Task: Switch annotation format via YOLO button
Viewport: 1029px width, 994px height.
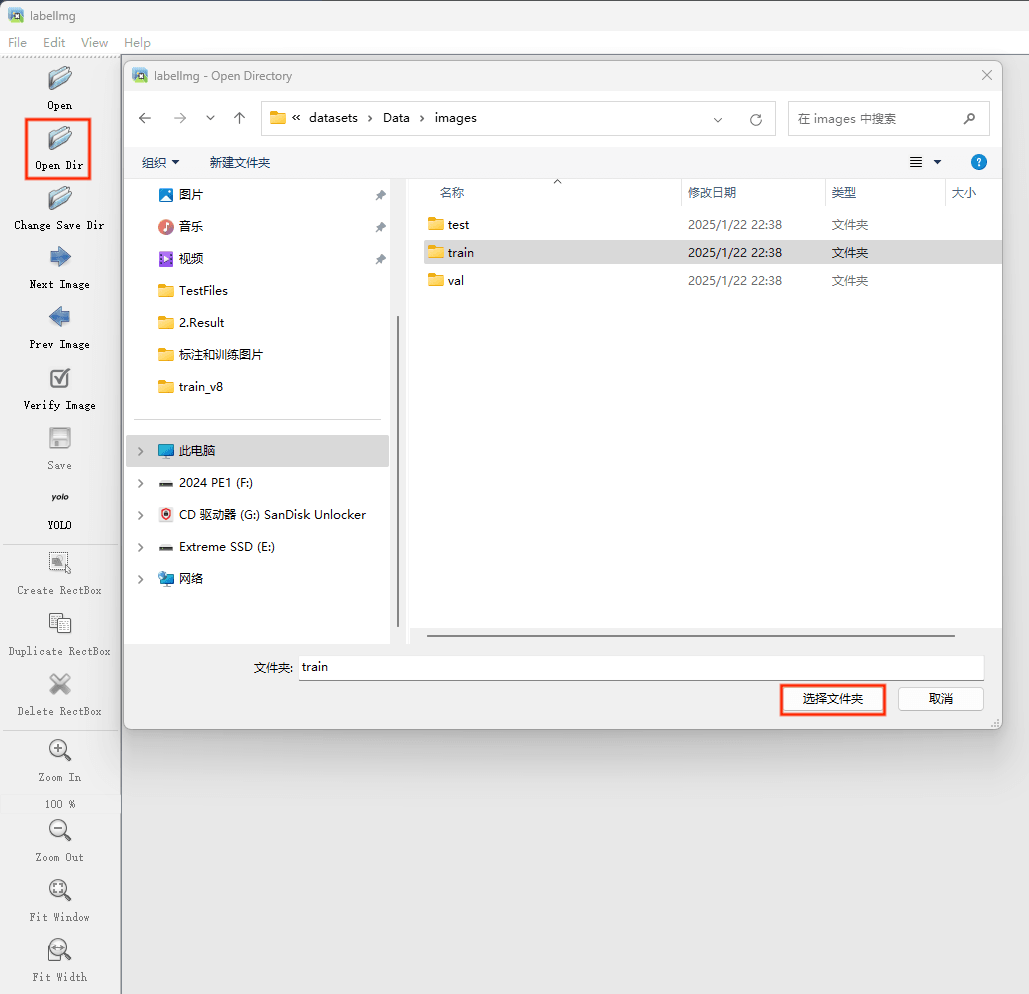Action: [x=60, y=509]
